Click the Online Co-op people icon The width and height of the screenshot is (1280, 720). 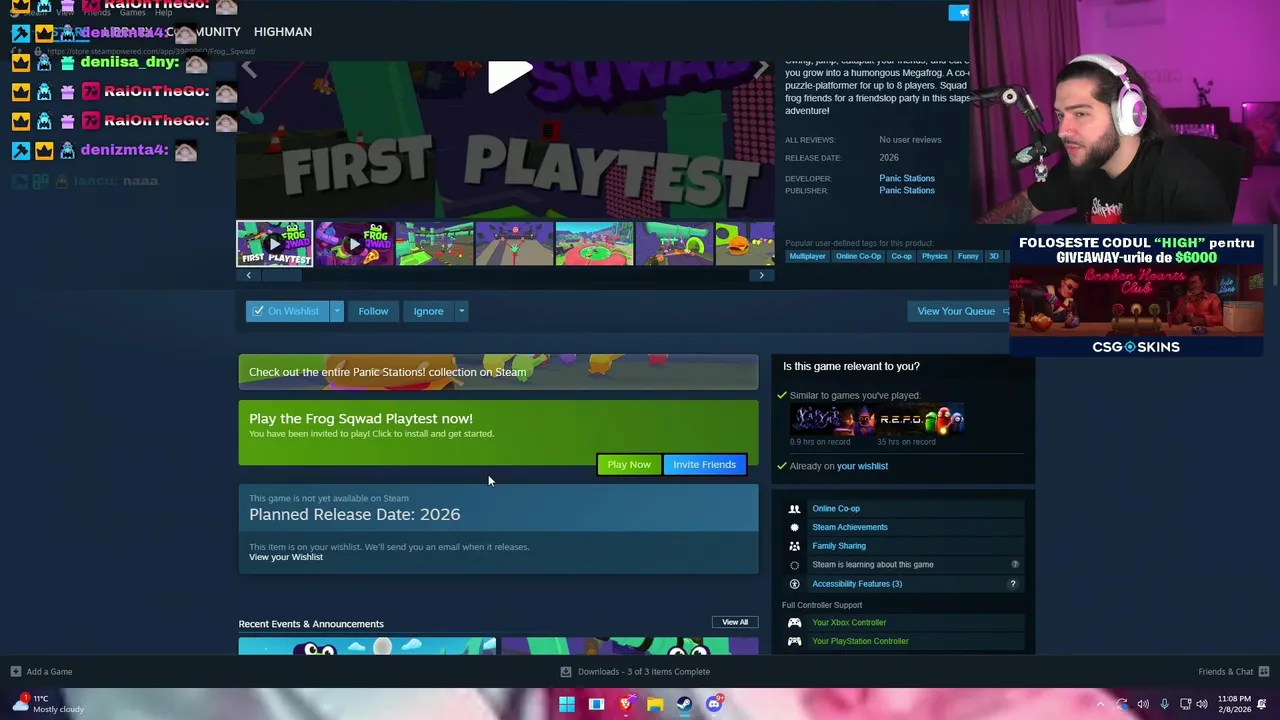(x=794, y=509)
